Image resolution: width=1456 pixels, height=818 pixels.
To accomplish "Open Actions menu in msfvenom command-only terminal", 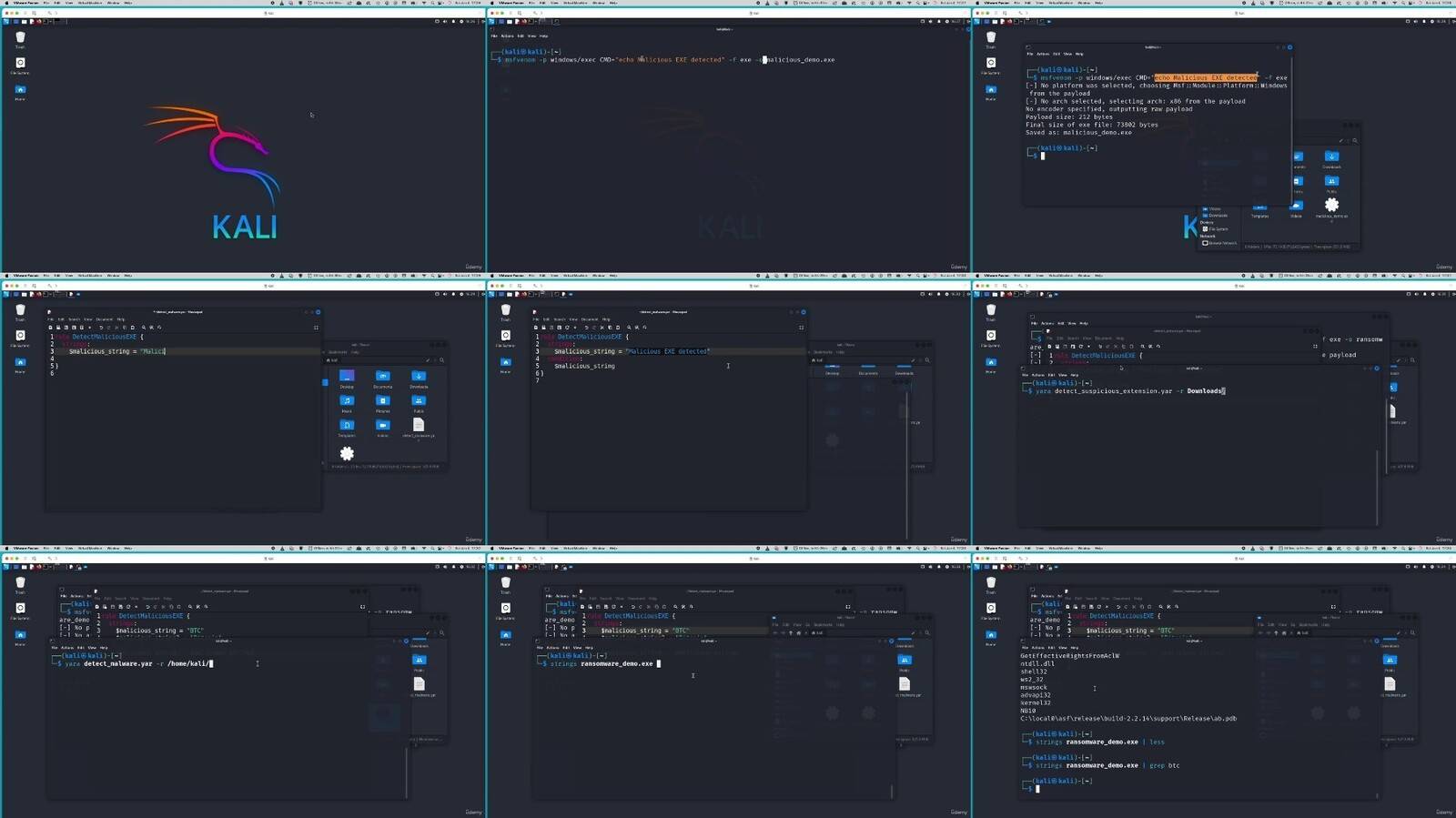I will click(507, 36).
